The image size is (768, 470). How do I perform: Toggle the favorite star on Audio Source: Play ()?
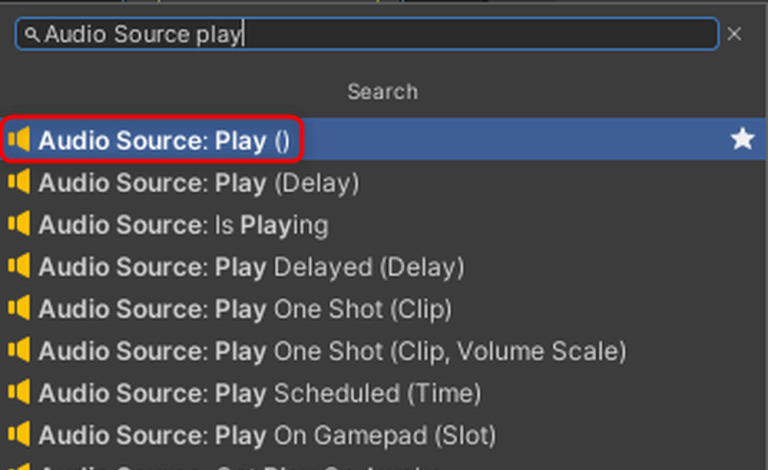click(742, 140)
